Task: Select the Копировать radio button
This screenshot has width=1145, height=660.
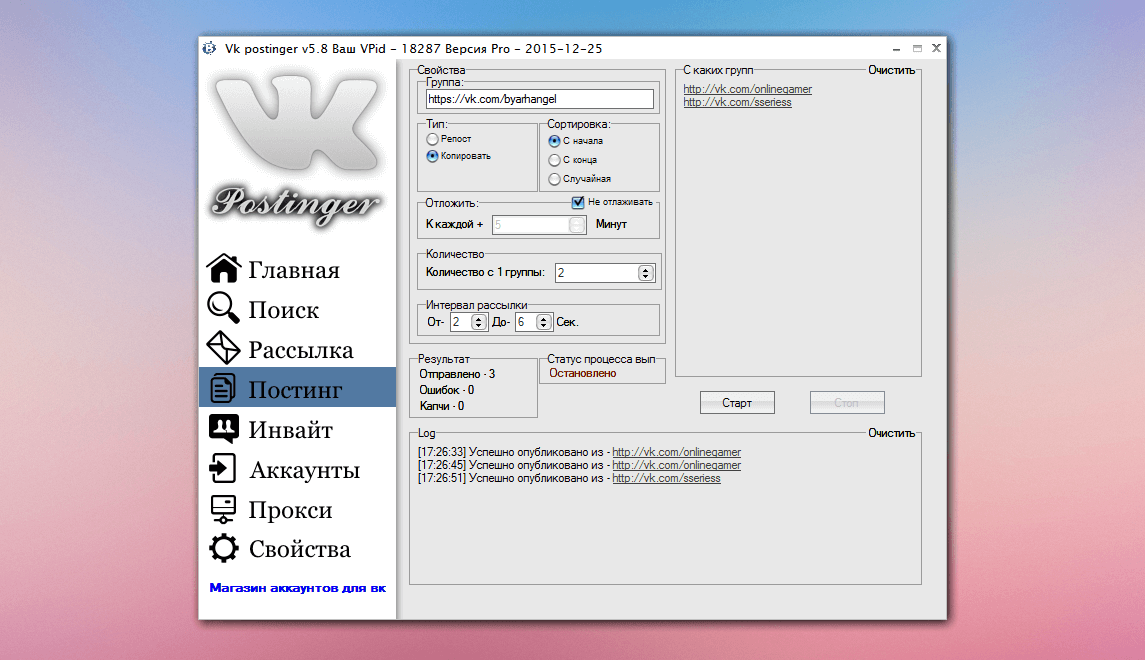Action: pyautogui.click(x=432, y=156)
